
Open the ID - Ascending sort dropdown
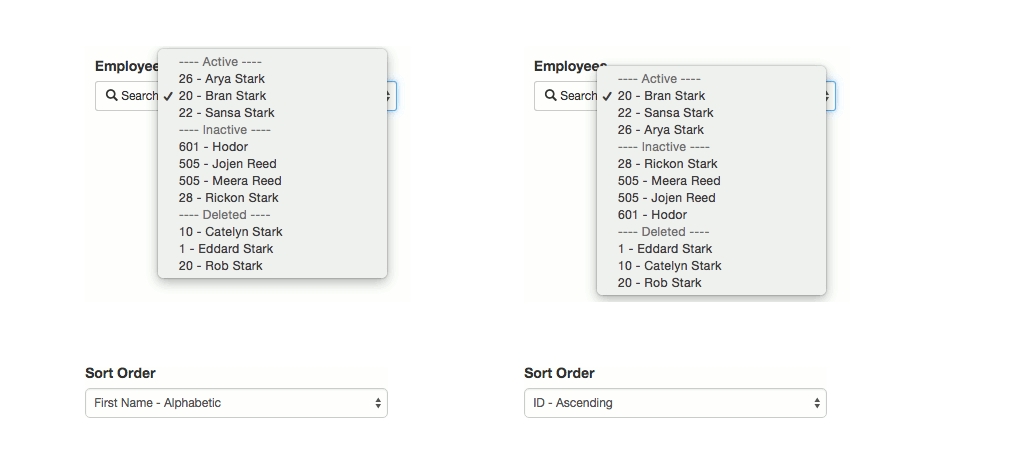tap(675, 403)
